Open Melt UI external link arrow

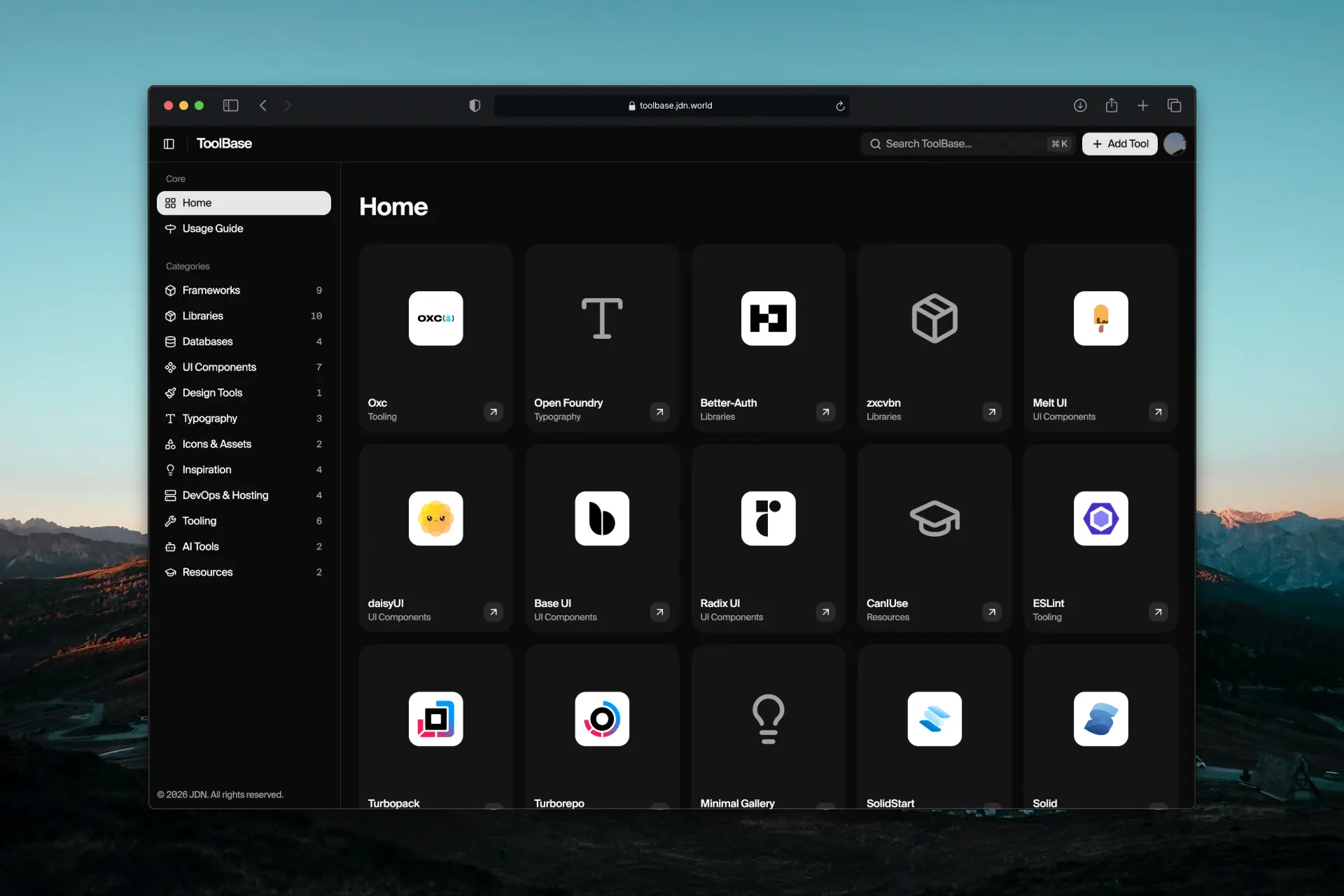click(x=1158, y=412)
